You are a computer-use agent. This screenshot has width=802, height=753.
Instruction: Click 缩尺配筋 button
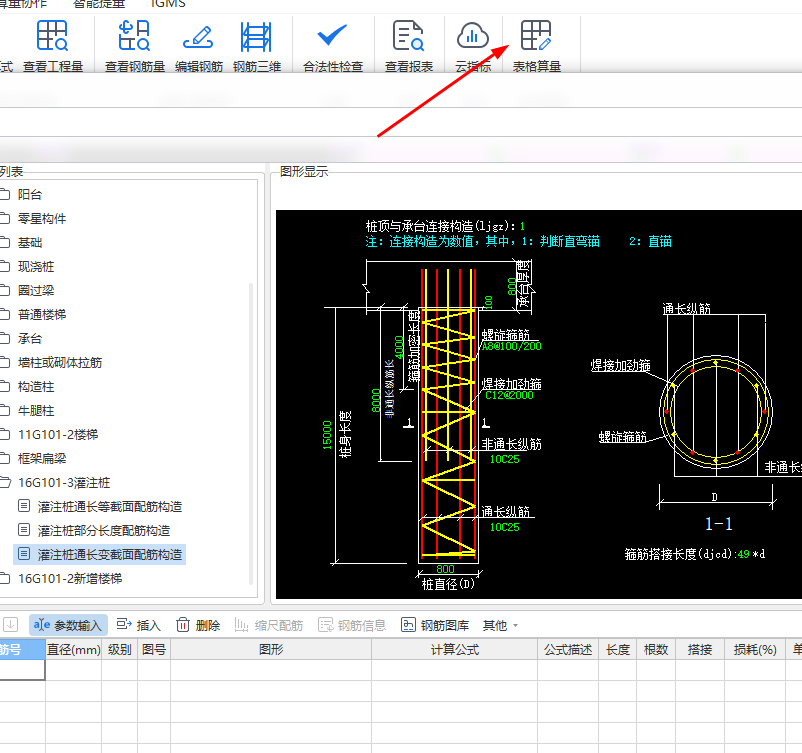269,625
